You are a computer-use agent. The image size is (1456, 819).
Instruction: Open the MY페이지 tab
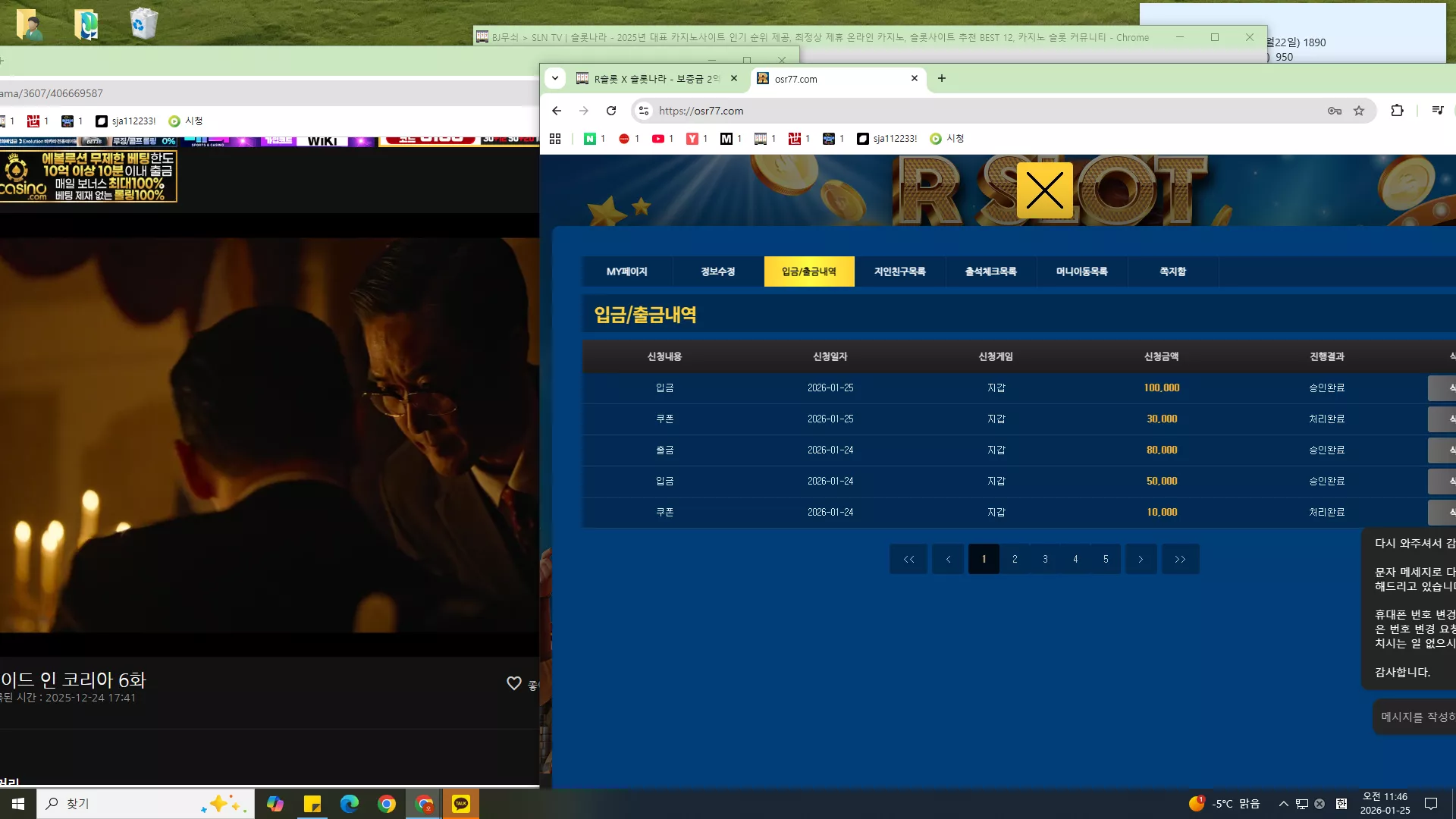click(627, 271)
